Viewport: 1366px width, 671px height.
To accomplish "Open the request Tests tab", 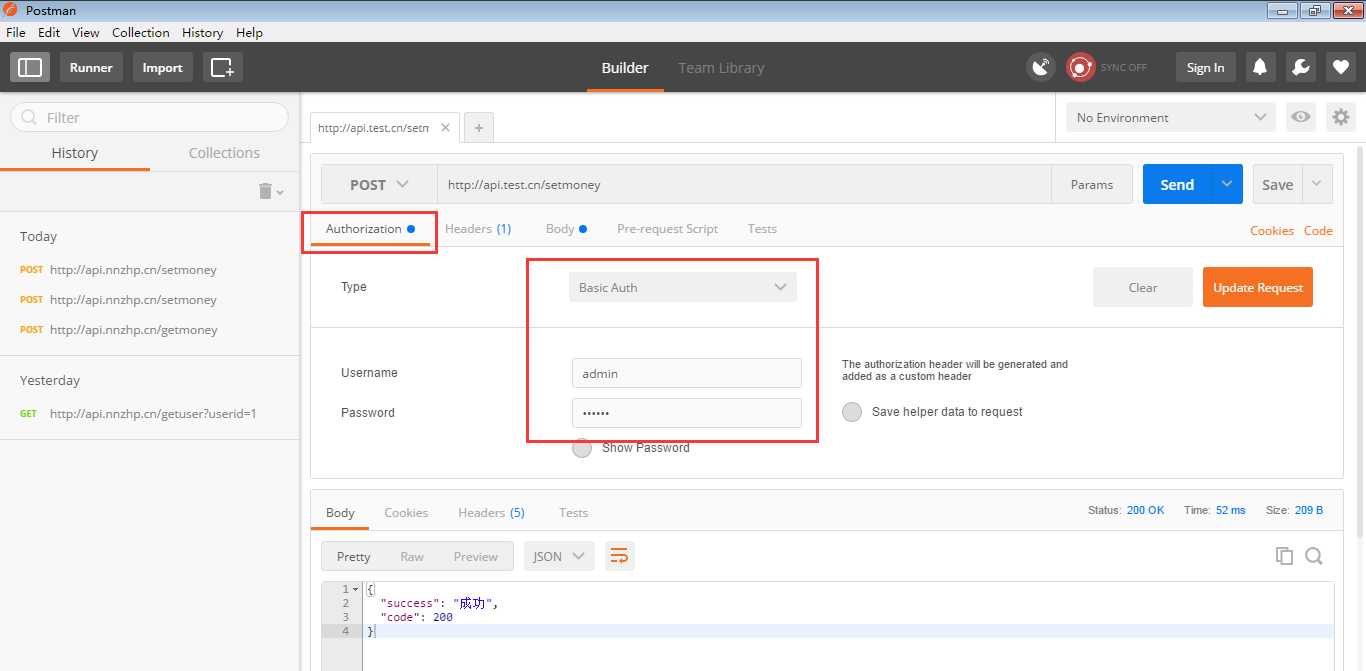I will 762,229.
